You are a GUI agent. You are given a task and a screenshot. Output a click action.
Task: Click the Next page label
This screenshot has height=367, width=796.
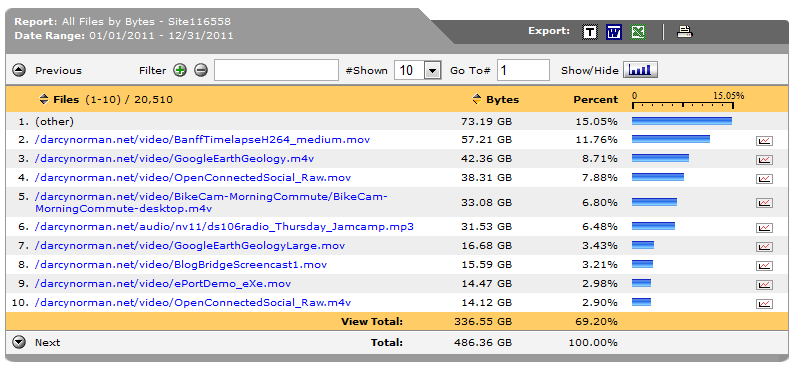pos(47,343)
